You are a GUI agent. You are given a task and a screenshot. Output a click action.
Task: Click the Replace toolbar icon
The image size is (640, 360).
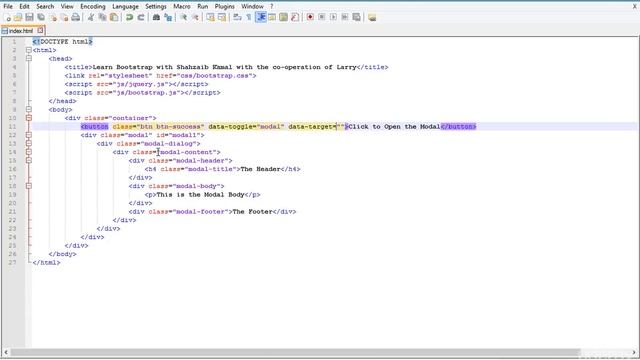tap(168, 18)
